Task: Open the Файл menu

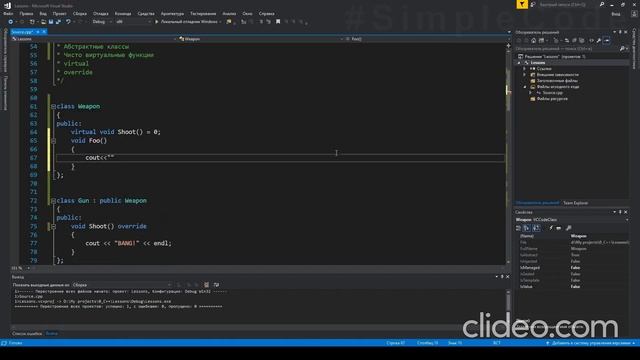Action: point(8,13)
